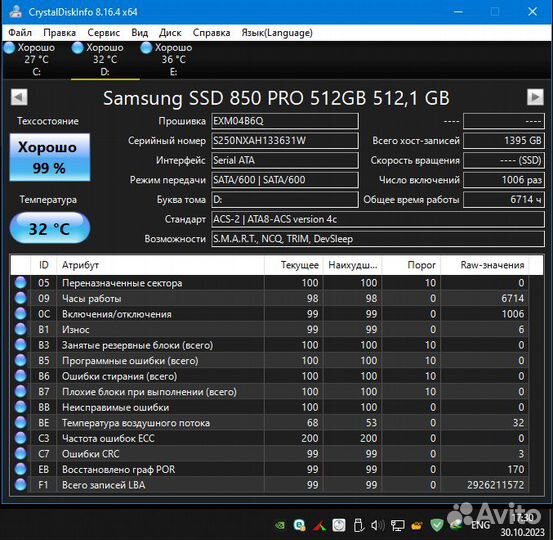Screen dimensions: 553x540
Task: Click the Прошивка field EXM04B6Q
Action: tap(285, 121)
